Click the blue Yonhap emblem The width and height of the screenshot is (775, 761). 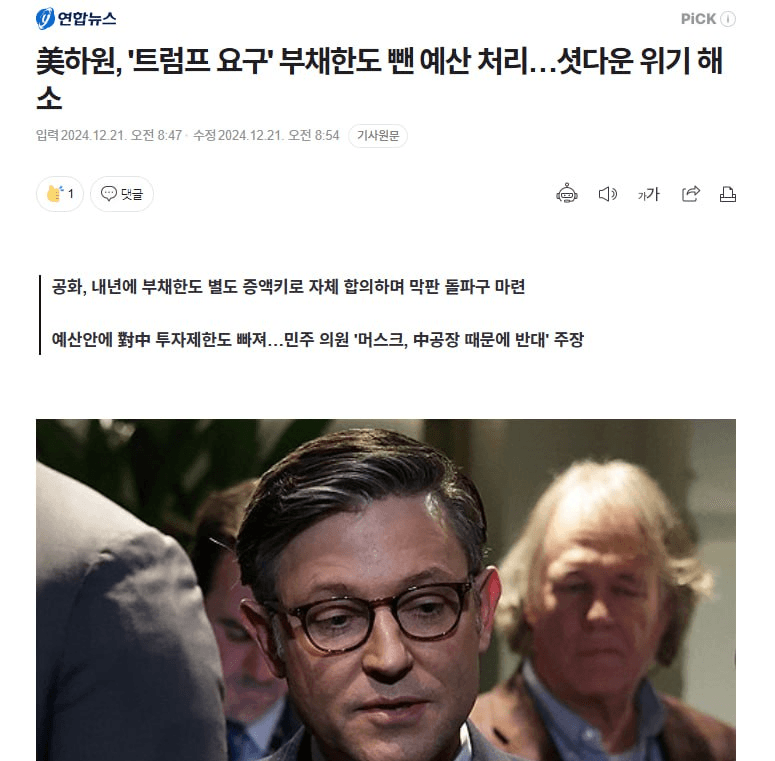point(45,19)
